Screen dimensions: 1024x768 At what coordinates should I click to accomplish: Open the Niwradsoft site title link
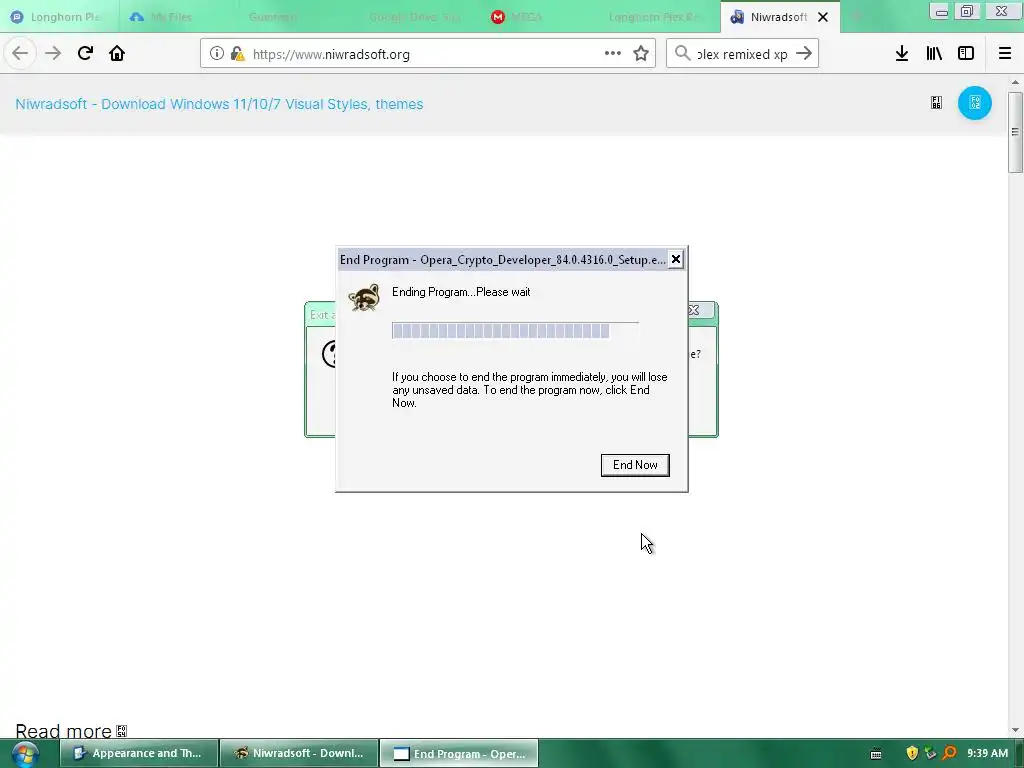219,104
